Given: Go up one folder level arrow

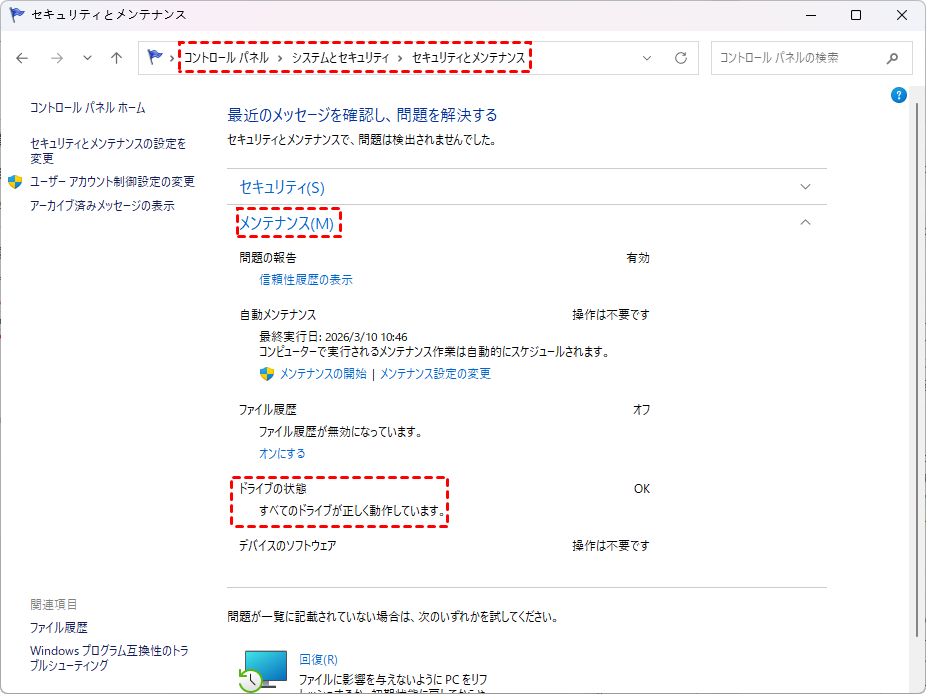Looking at the screenshot, I should tap(116, 58).
